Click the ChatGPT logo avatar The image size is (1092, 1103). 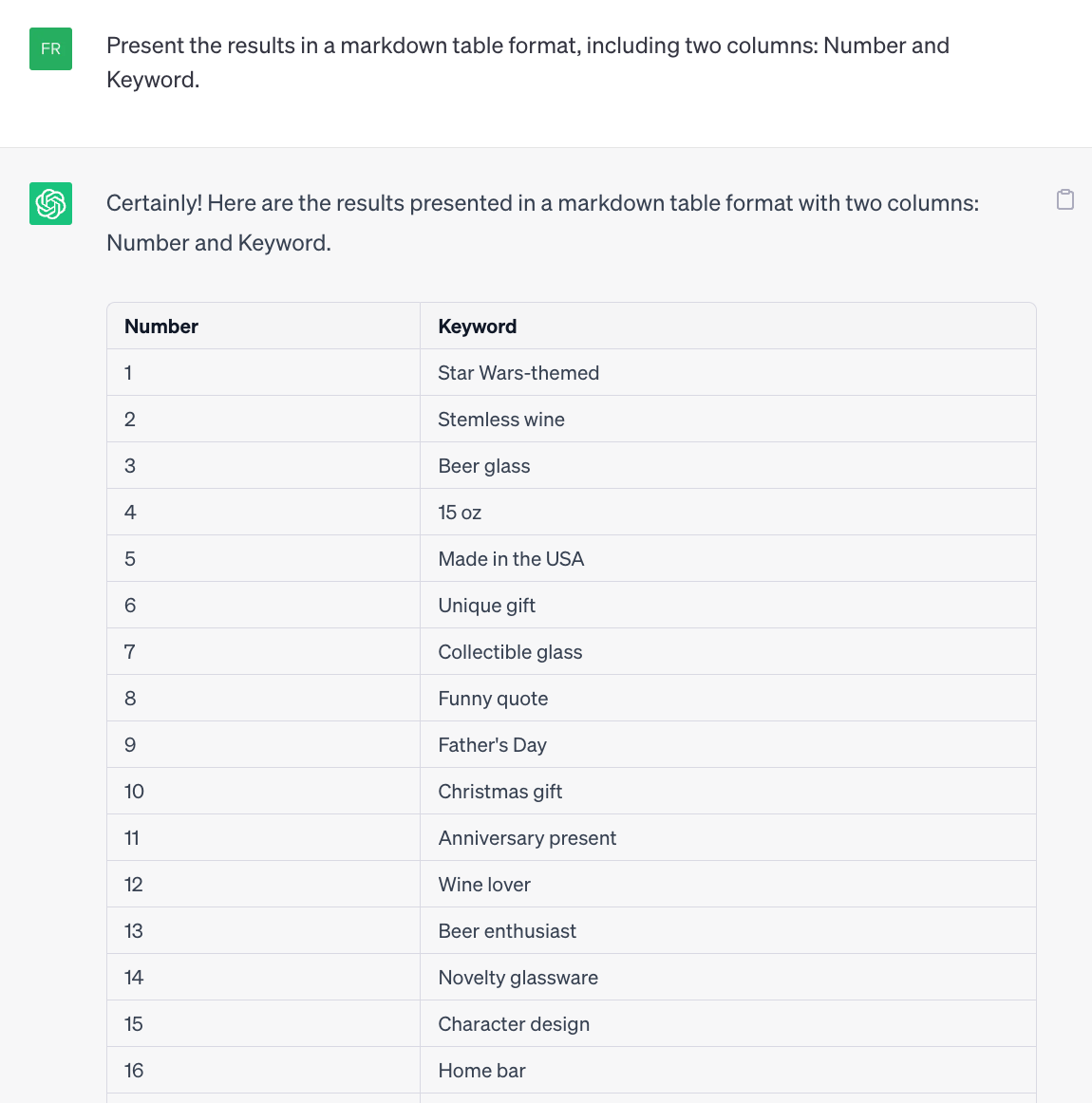(x=50, y=203)
